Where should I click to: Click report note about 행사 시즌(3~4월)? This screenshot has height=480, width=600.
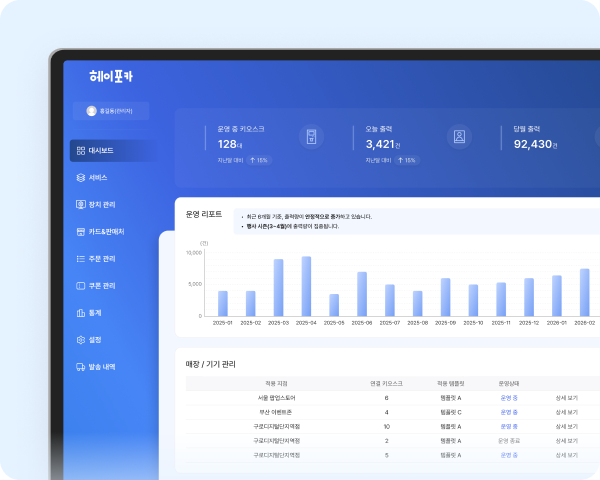(293, 226)
